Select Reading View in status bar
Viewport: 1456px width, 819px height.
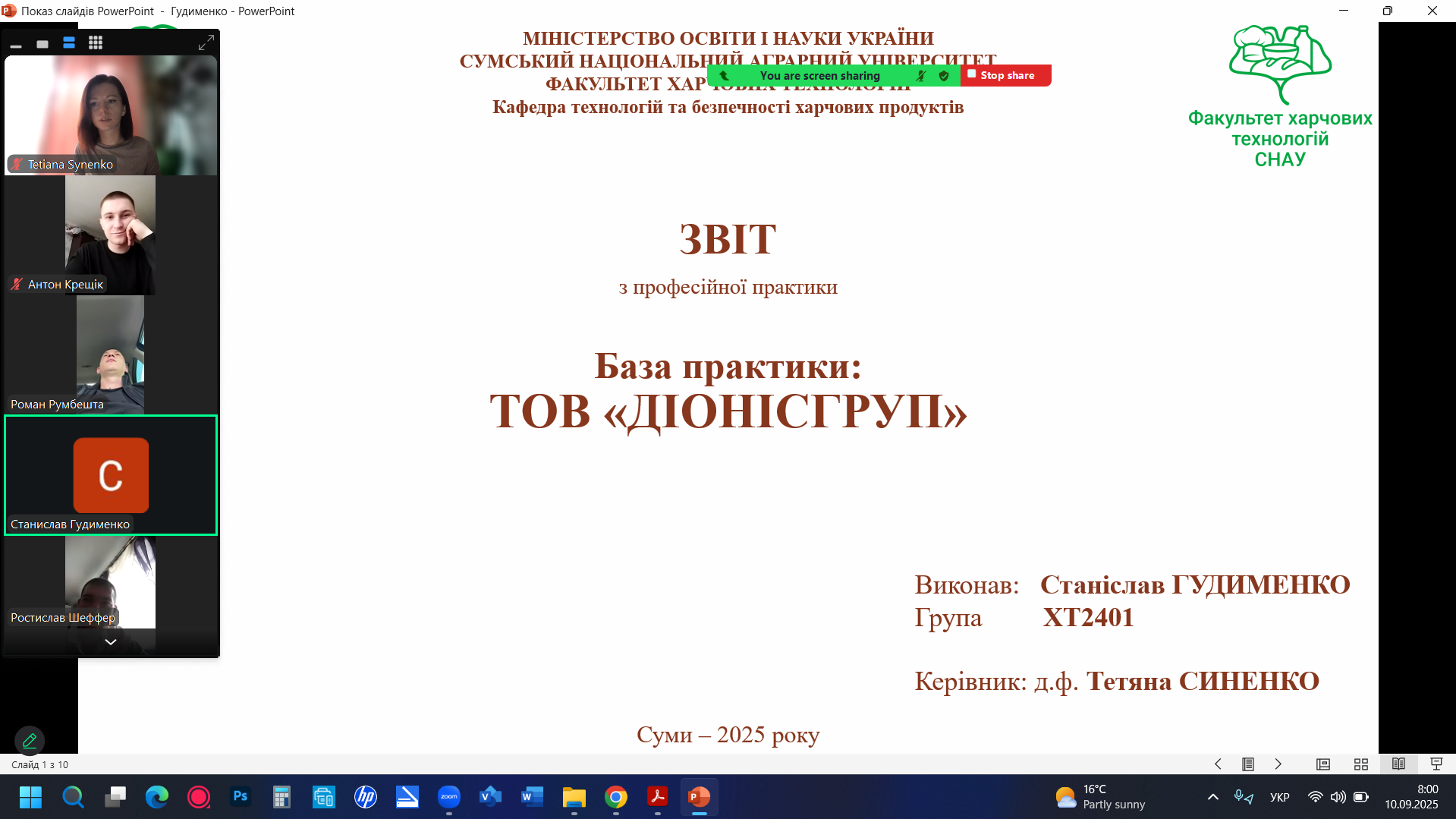coord(1398,764)
